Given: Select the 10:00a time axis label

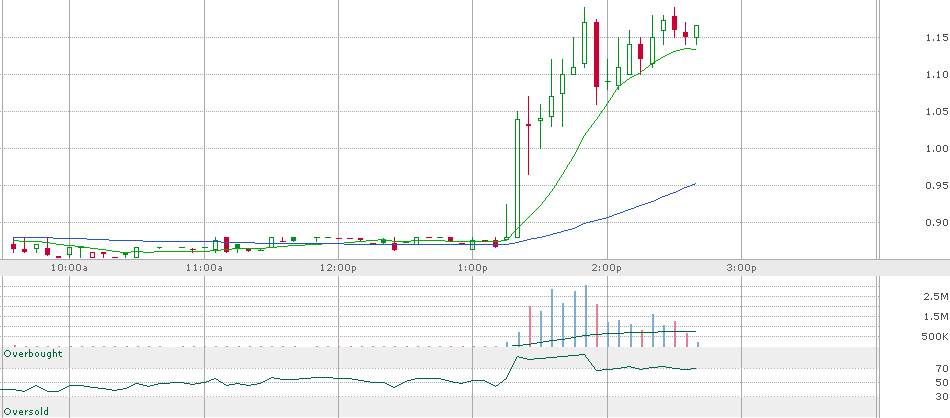Looking at the screenshot, I should (70, 267).
